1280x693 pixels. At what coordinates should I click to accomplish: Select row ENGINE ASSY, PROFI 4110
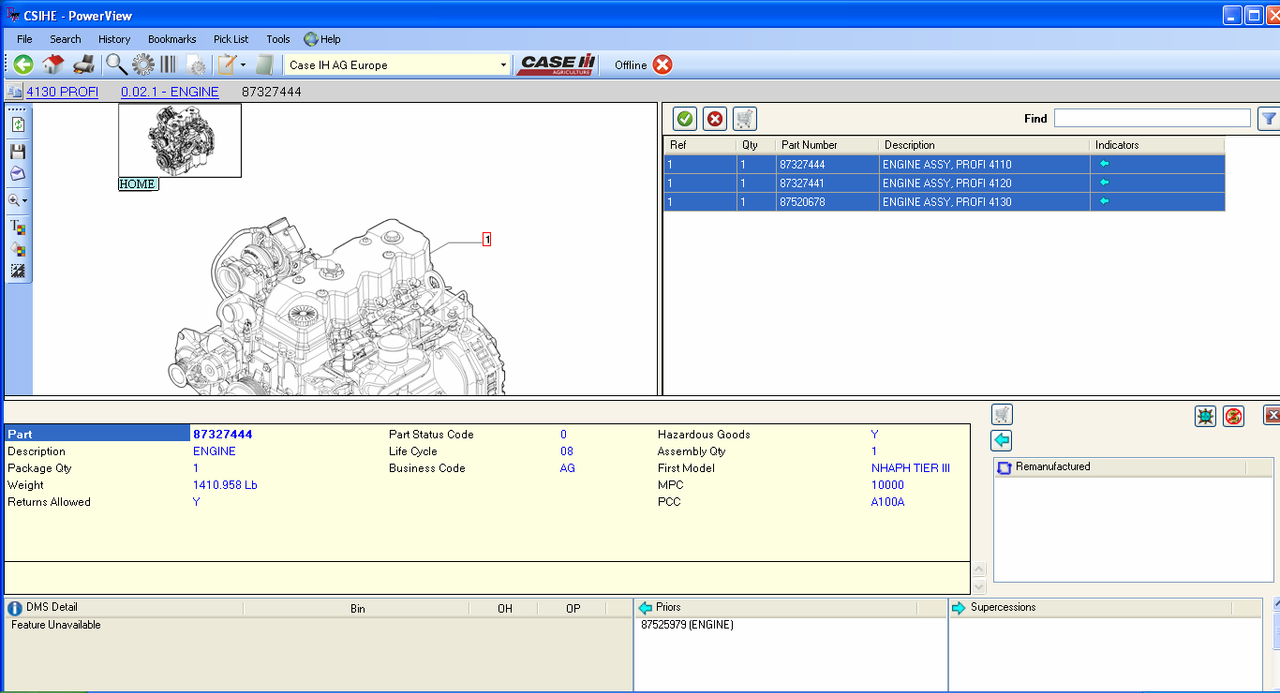point(944,164)
